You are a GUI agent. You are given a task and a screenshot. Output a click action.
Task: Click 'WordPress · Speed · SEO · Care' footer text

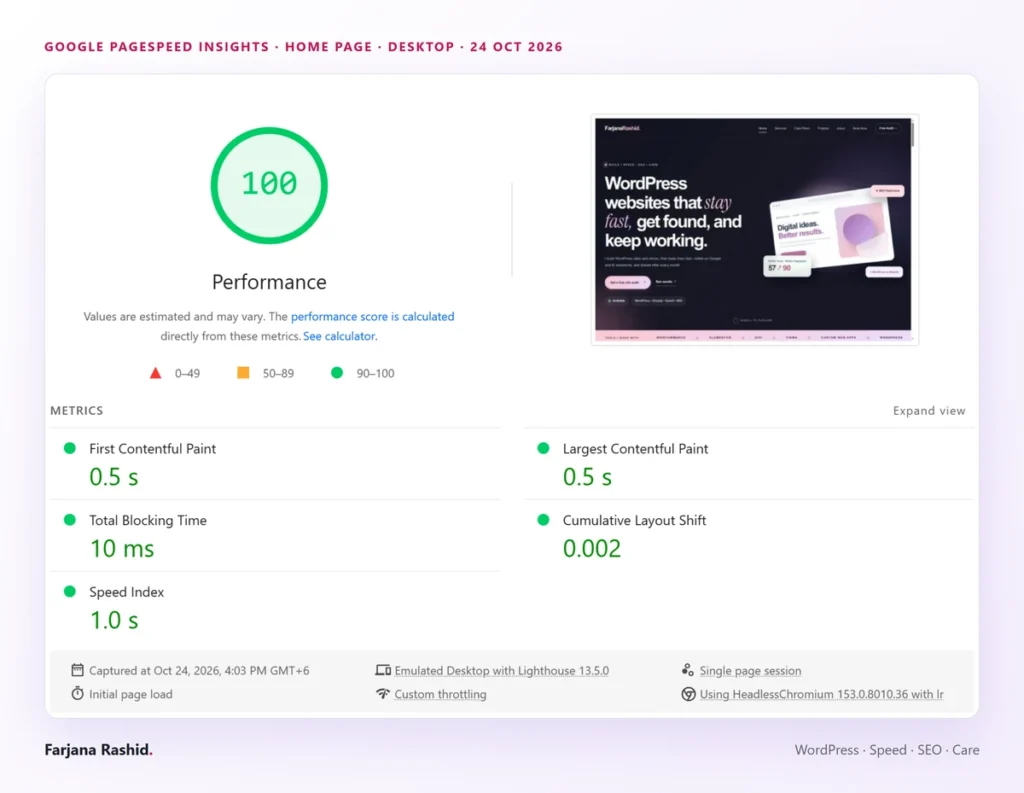887,750
